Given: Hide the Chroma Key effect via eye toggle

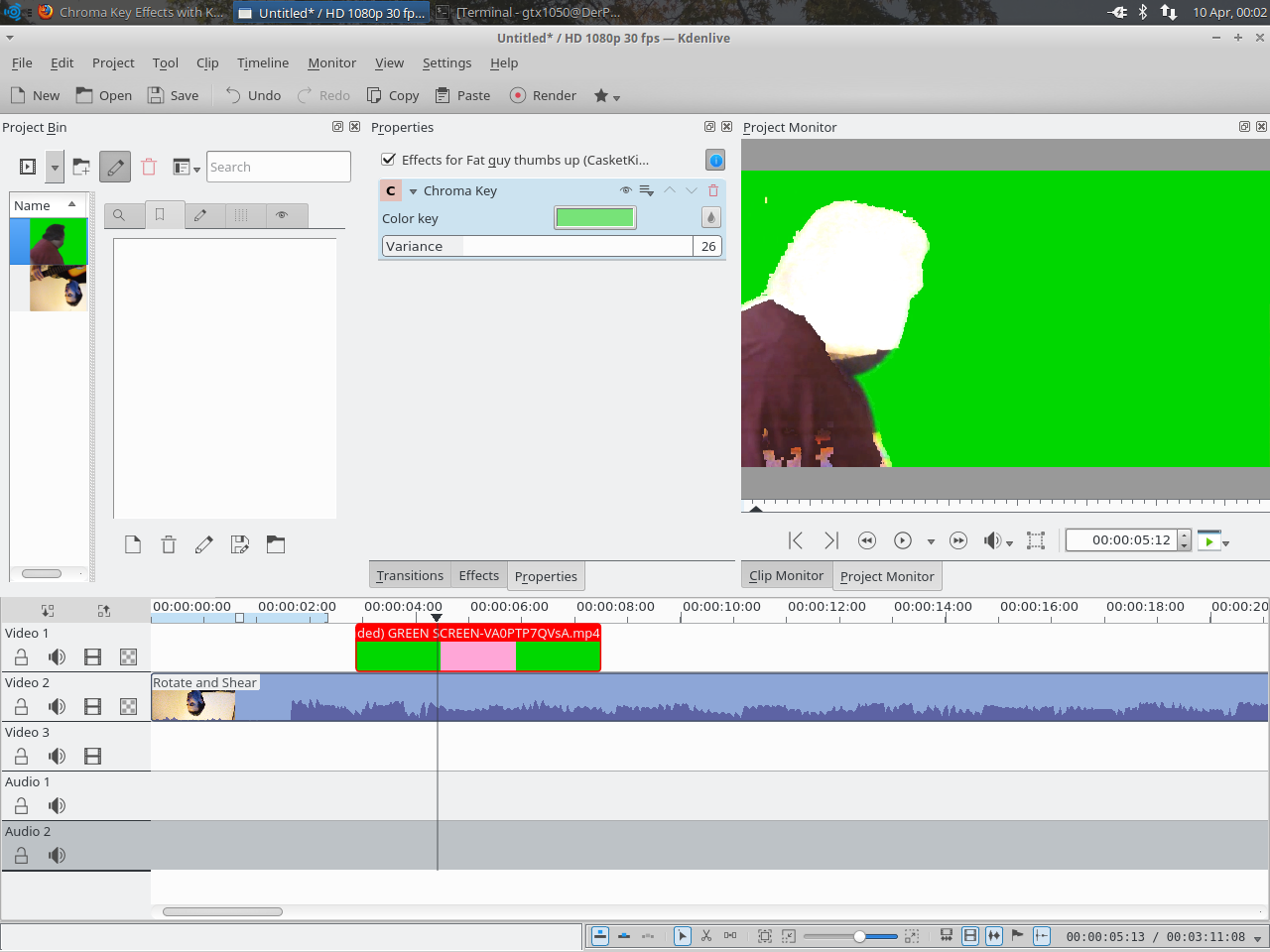Looking at the screenshot, I should pos(626,190).
